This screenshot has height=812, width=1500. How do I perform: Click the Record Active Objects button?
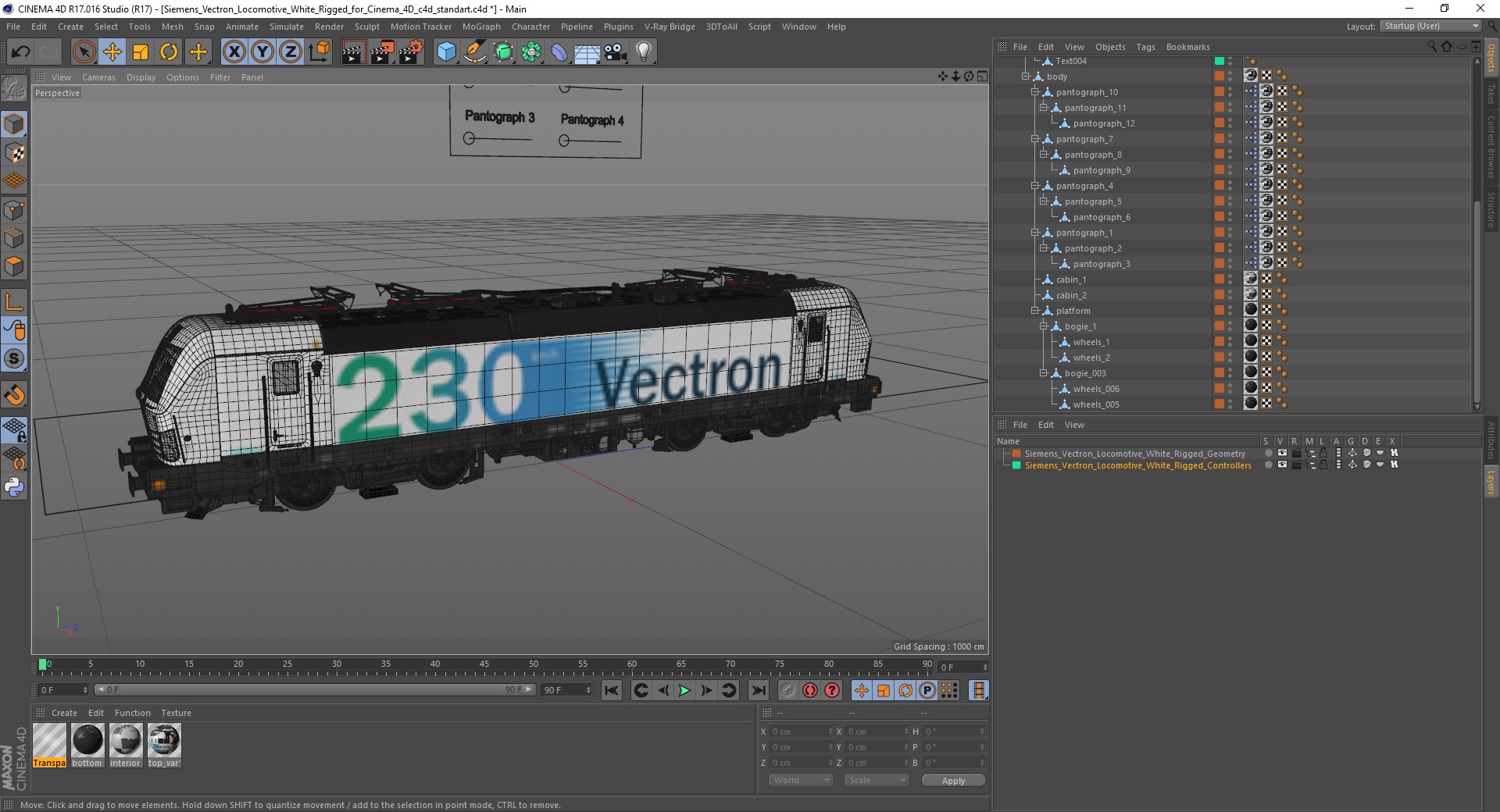[788, 690]
